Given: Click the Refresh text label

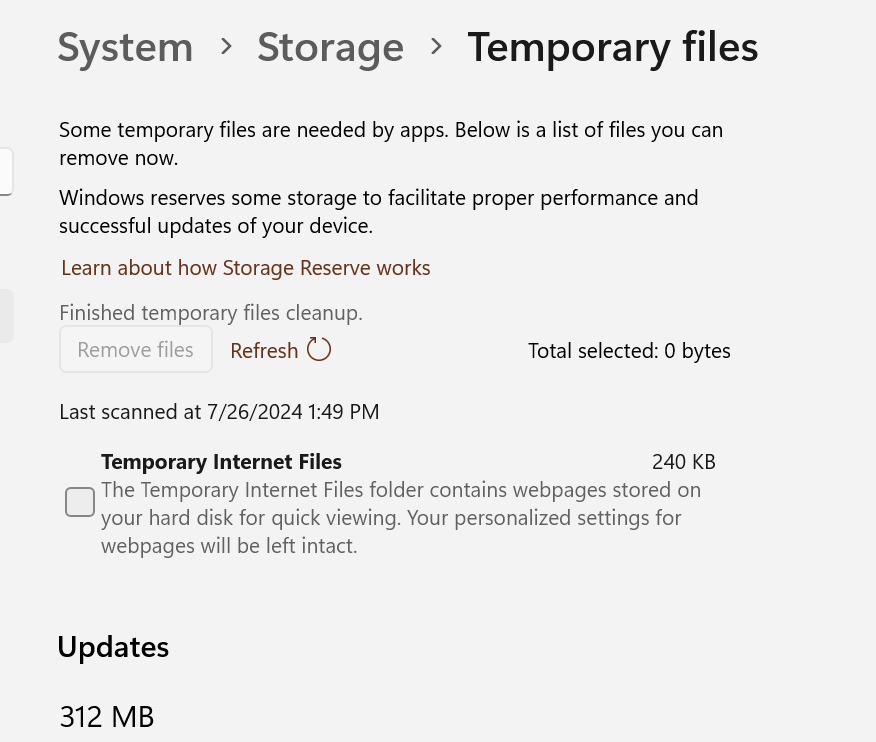Looking at the screenshot, I should (x=264, y=351).
